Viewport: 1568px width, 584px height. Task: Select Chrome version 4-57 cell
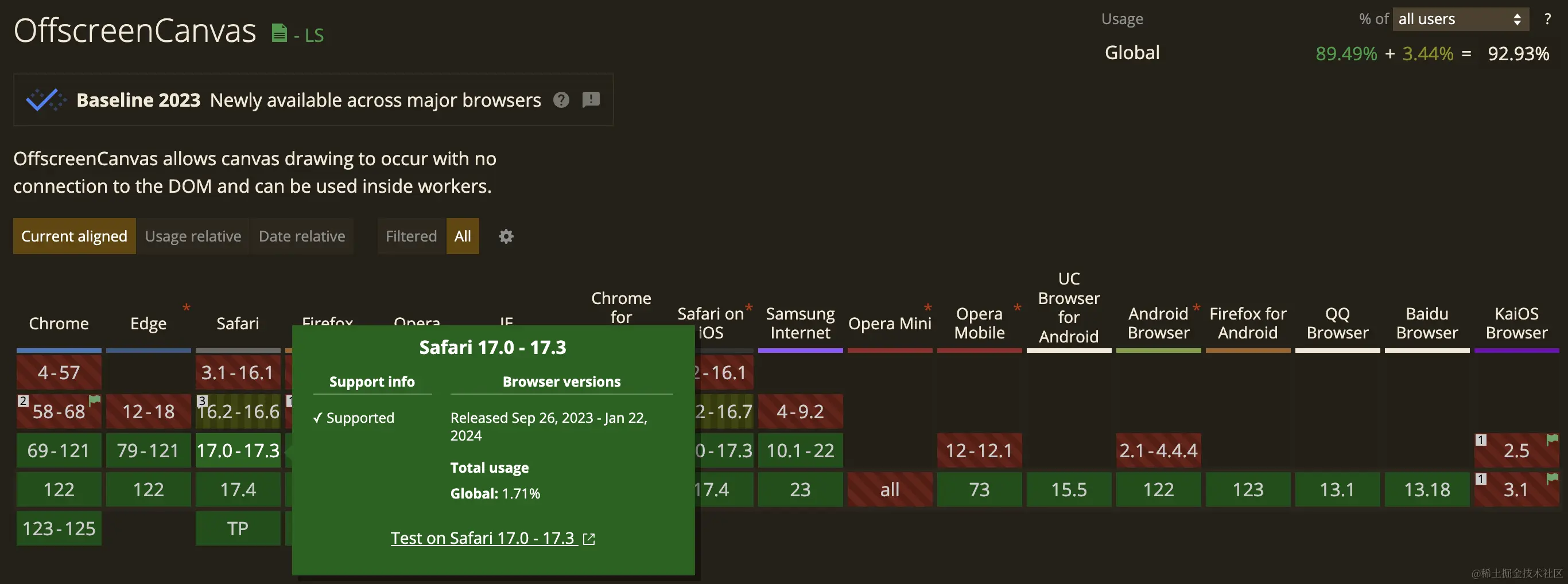coord(59,372)
